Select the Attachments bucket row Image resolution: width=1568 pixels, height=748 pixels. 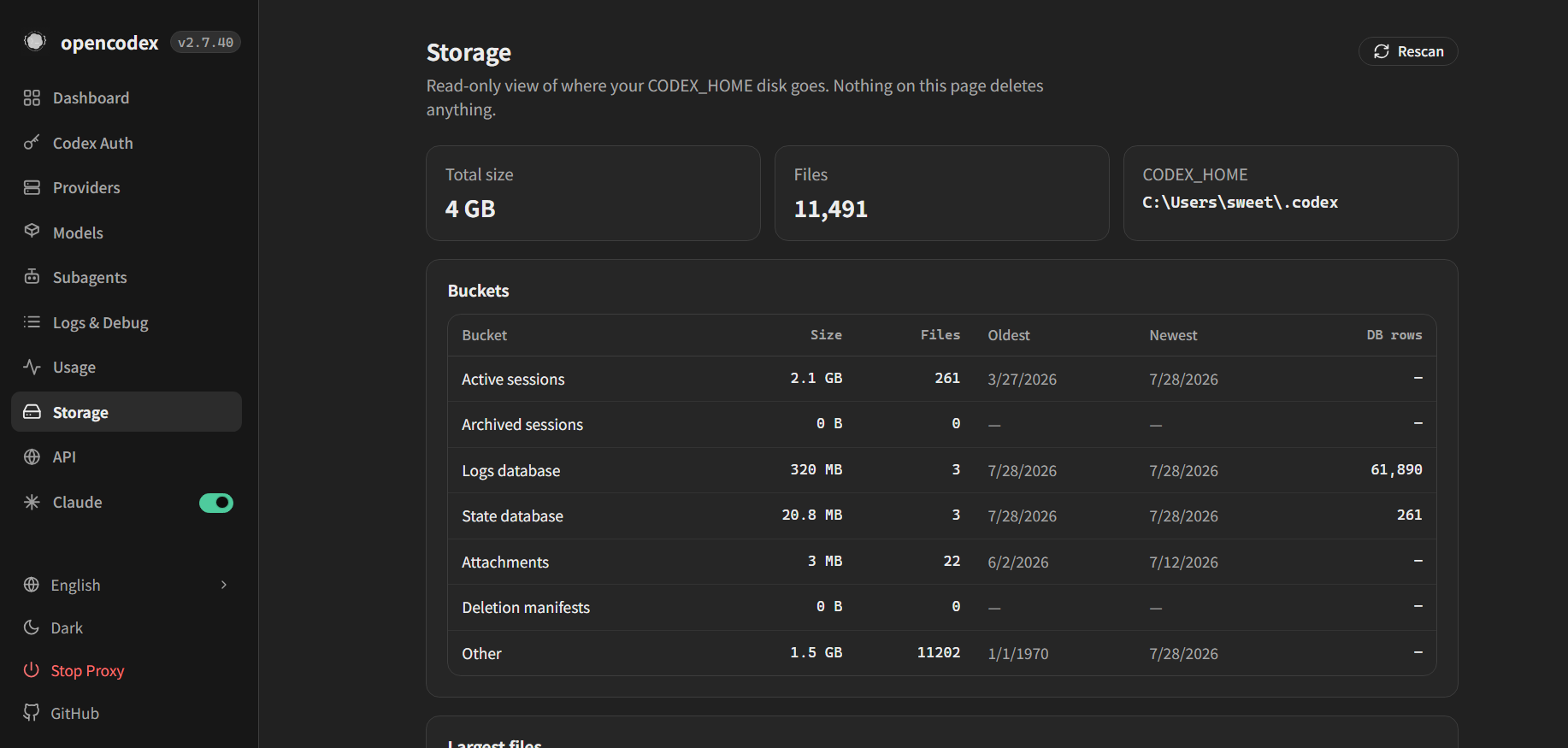pyautogui.click(x=941, y=562)
